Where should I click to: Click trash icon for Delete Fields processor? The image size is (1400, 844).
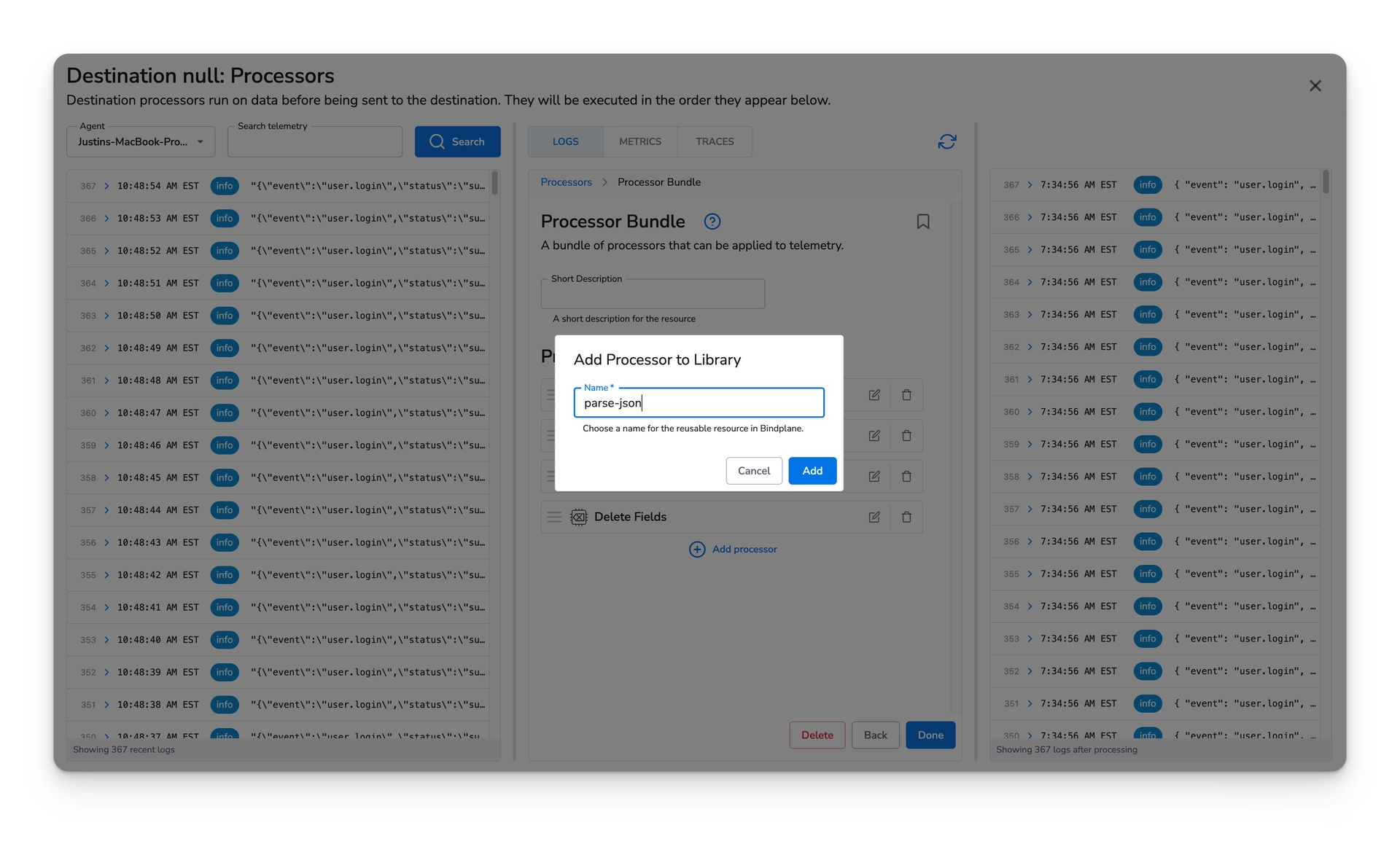click(x=906, y=517)
